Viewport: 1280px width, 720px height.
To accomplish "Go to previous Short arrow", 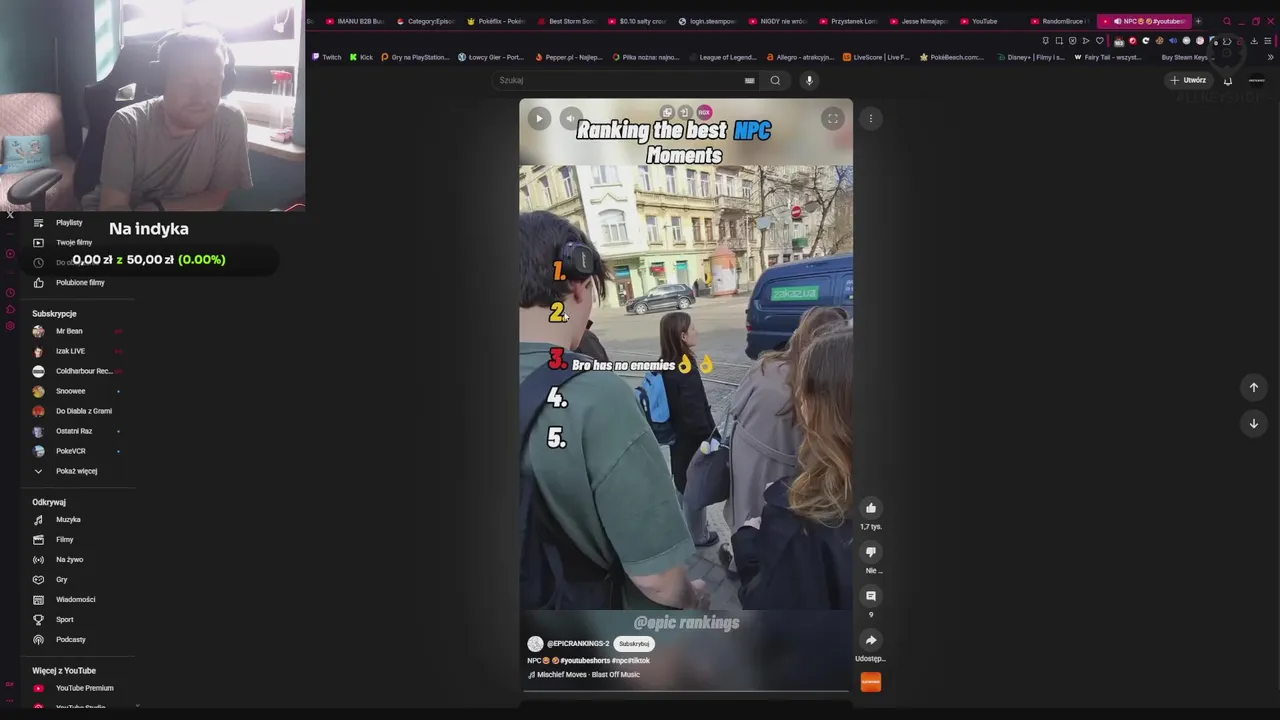I will coord(1253,387).
